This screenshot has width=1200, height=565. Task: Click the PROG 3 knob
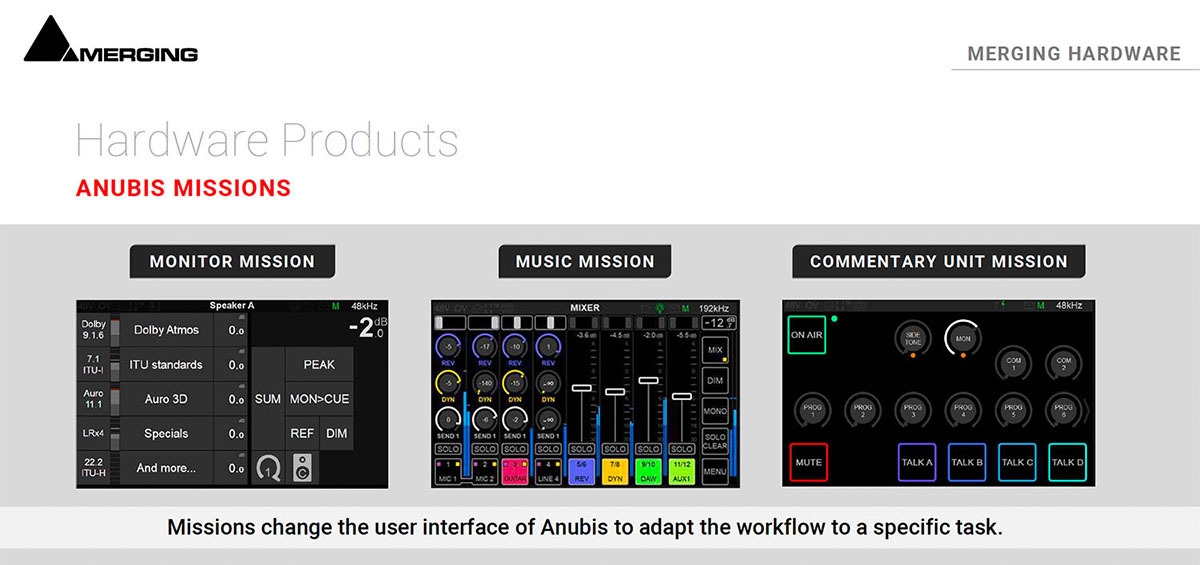pos(913,408)
